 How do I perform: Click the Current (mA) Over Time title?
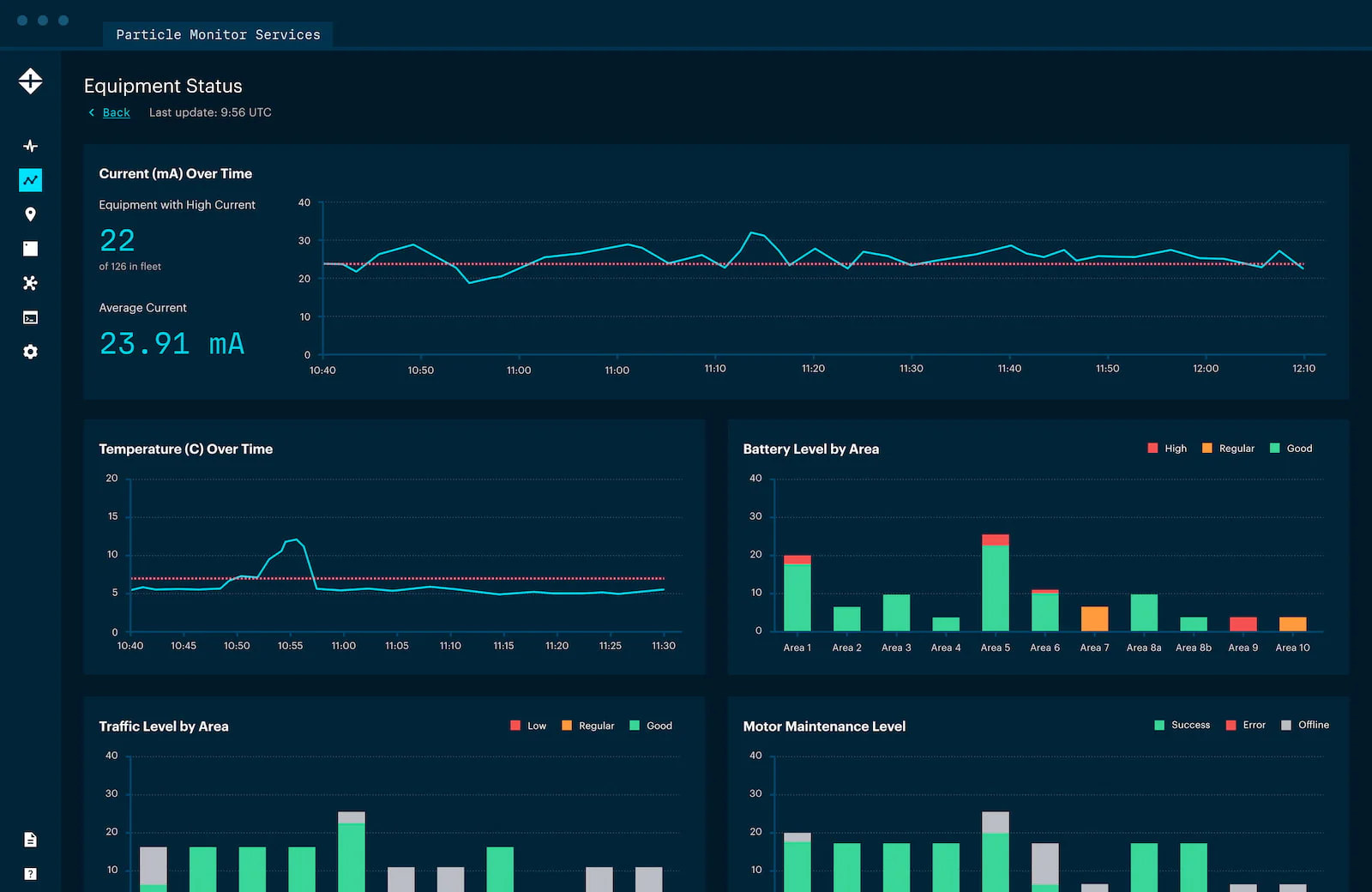point(176,173)
